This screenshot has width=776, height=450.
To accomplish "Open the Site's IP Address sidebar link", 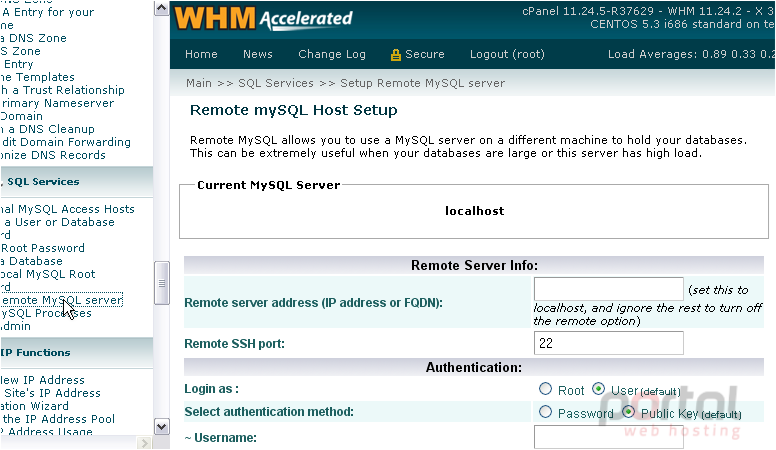I will [52, 393].
